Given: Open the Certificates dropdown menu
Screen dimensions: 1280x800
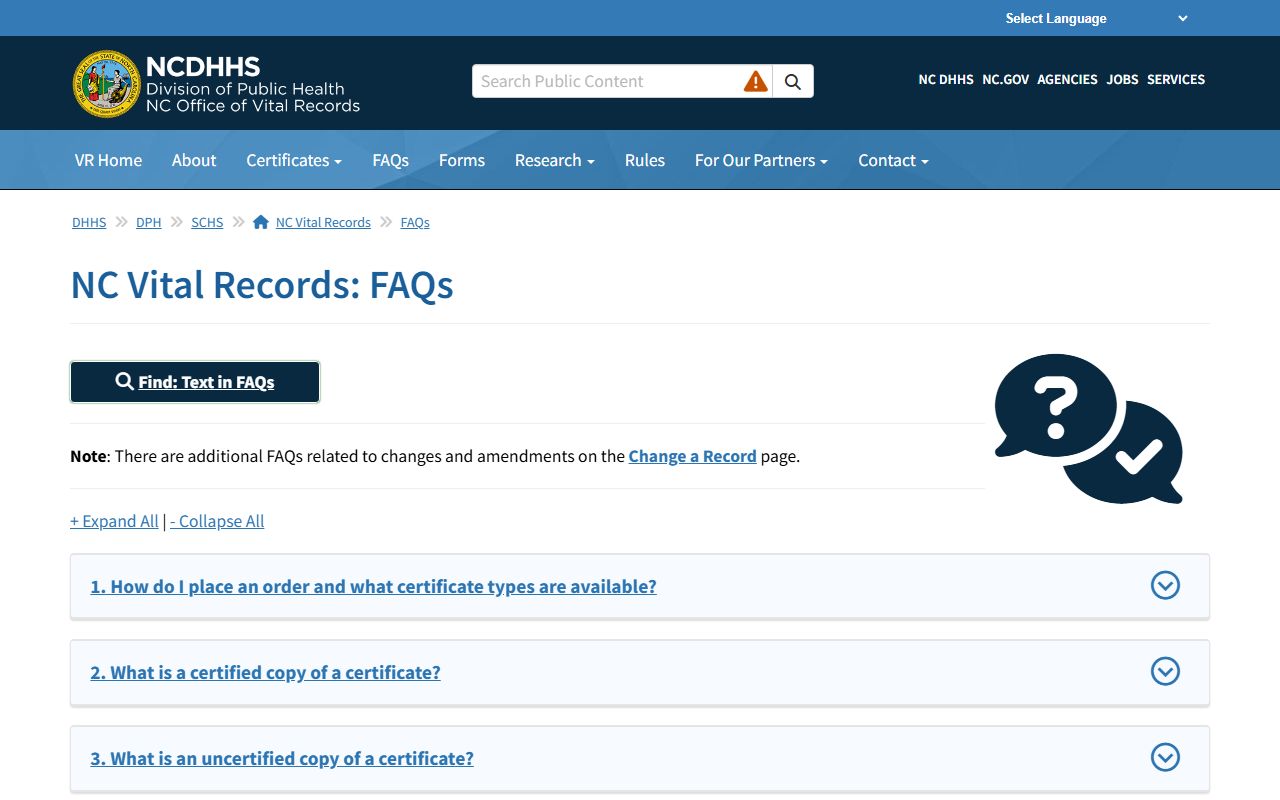Looking at the screenshot, I should click(x=294, y=160).
